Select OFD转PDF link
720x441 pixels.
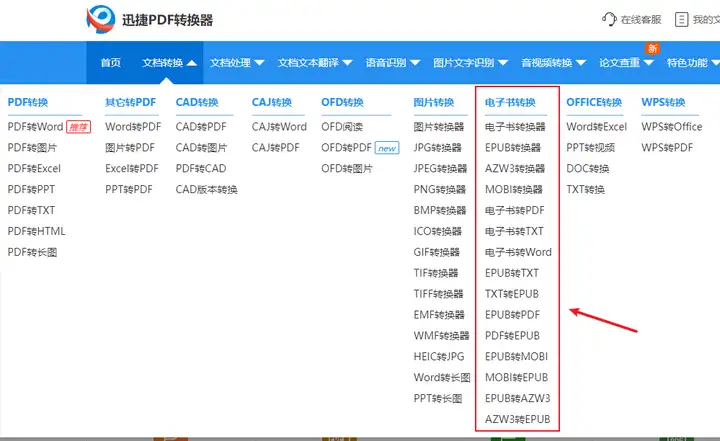(x=347, y=148)
